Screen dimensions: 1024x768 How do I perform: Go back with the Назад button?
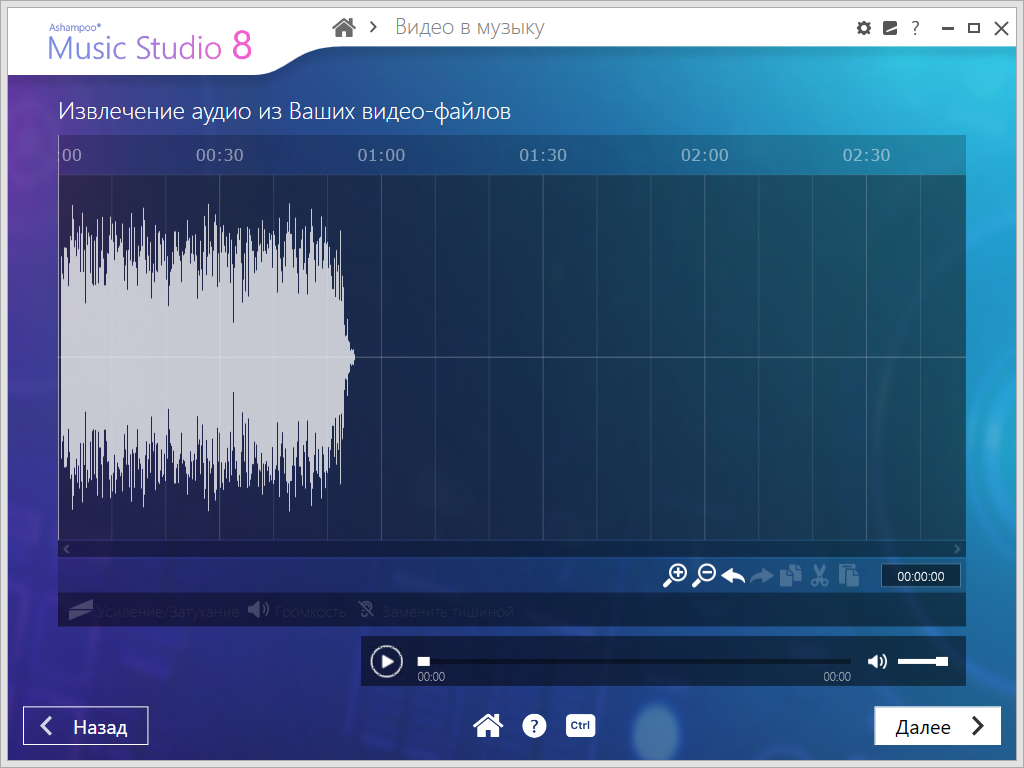click(86, 726)
